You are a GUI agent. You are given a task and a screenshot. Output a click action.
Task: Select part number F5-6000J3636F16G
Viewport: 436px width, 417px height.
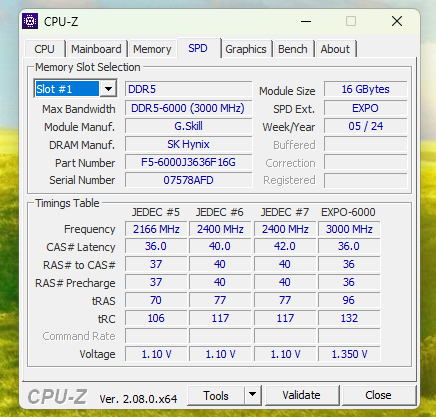click(x=189, y=162)
